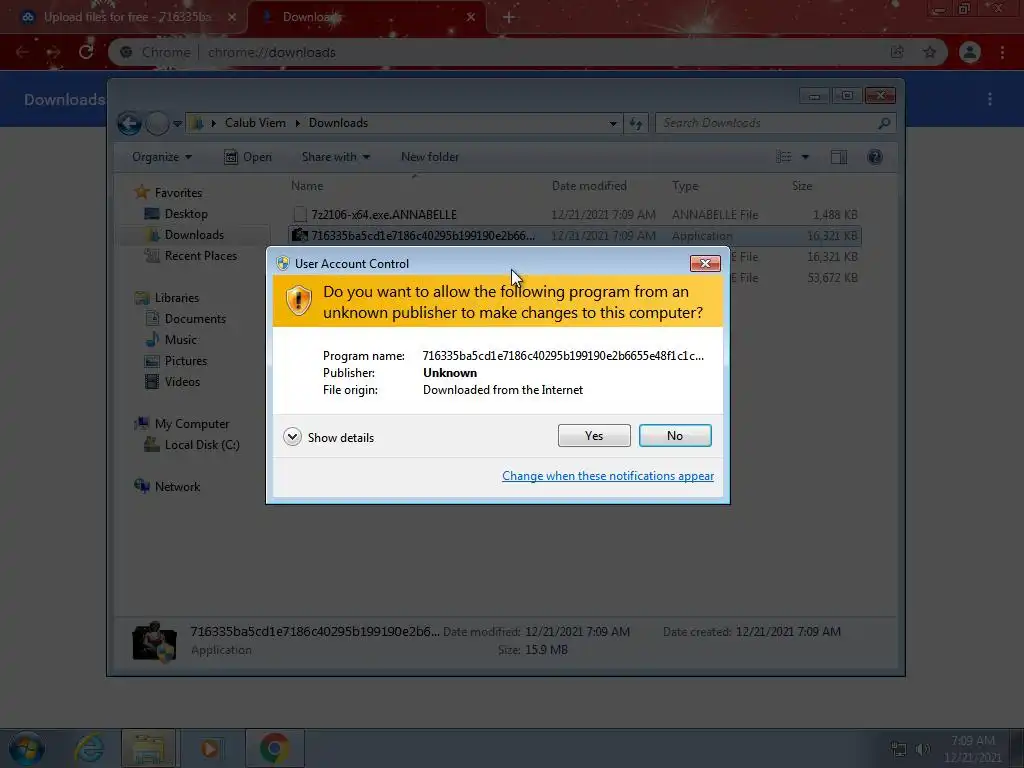This screenshot has height=768, width=1024.
Task: Click Open in Explorer toolbar
Action: tap(248, 157)
